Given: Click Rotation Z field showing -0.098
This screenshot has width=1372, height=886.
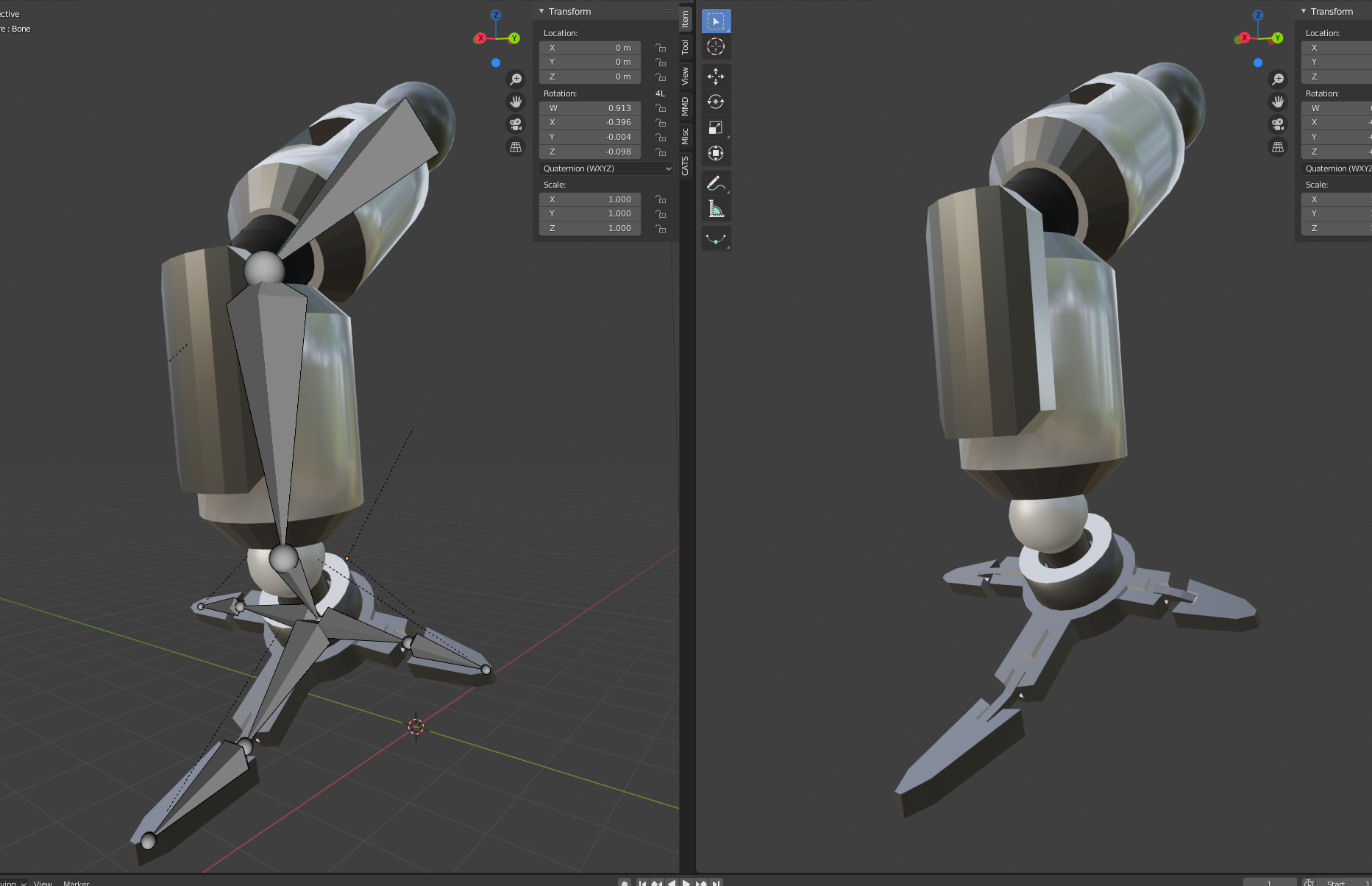Looking at the screenshot, I should coord(590,152).
